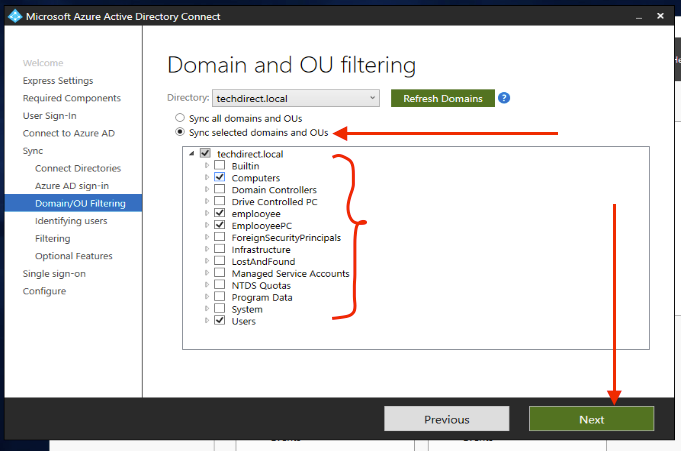Viewport: 681px width, 451px height.
Task: Check the Drive Controlled PC checkbox
Action: point(220,201)
